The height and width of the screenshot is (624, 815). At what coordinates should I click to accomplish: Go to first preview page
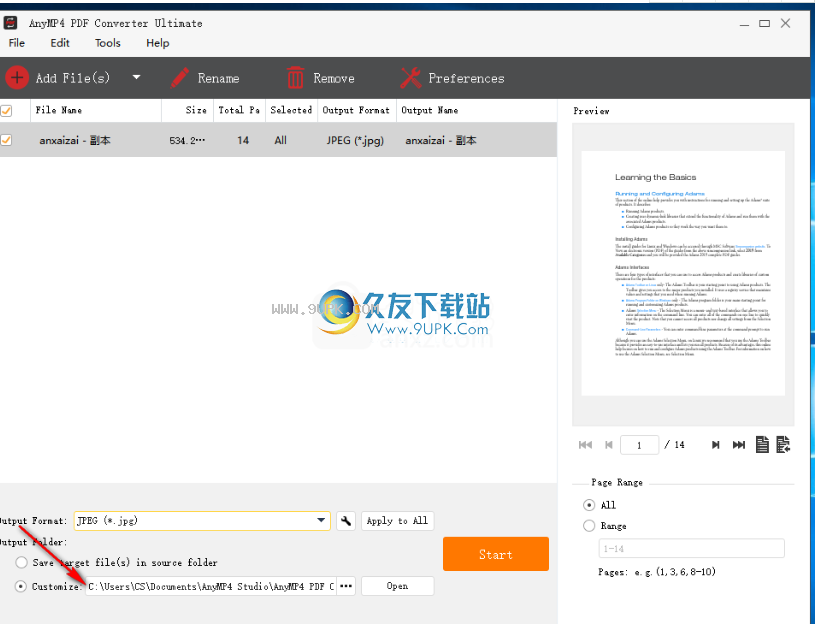(585, 445)
